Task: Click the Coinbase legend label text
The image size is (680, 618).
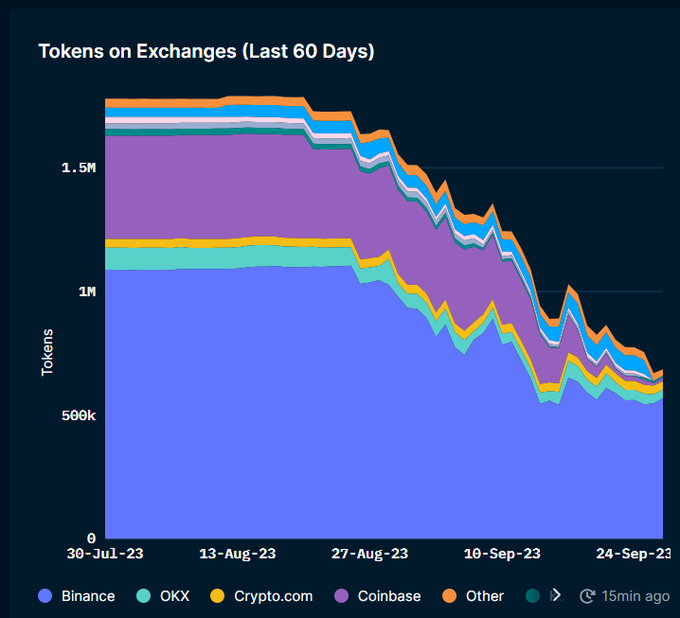Action: point(389,596)
